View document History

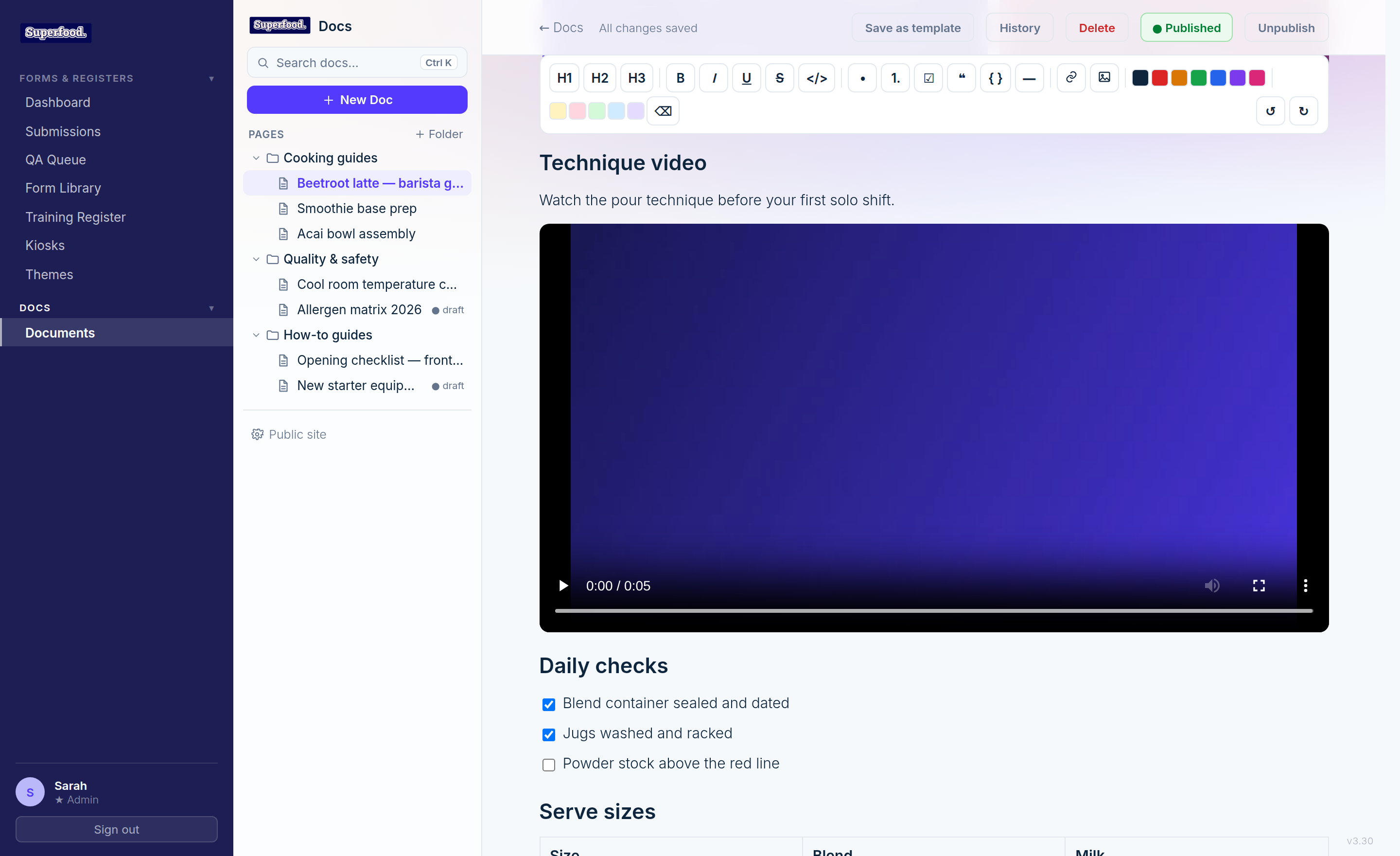point(1019,28)
